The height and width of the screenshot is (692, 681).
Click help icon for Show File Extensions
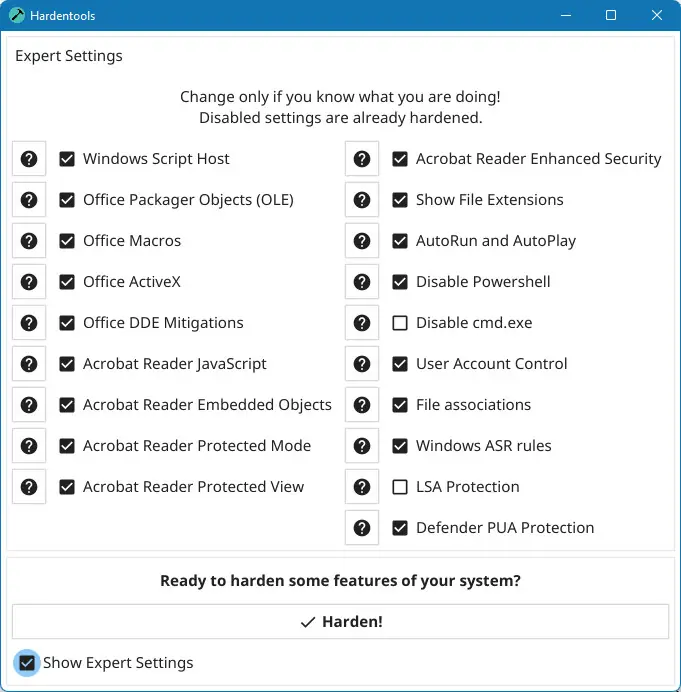(x=362, y=200)
